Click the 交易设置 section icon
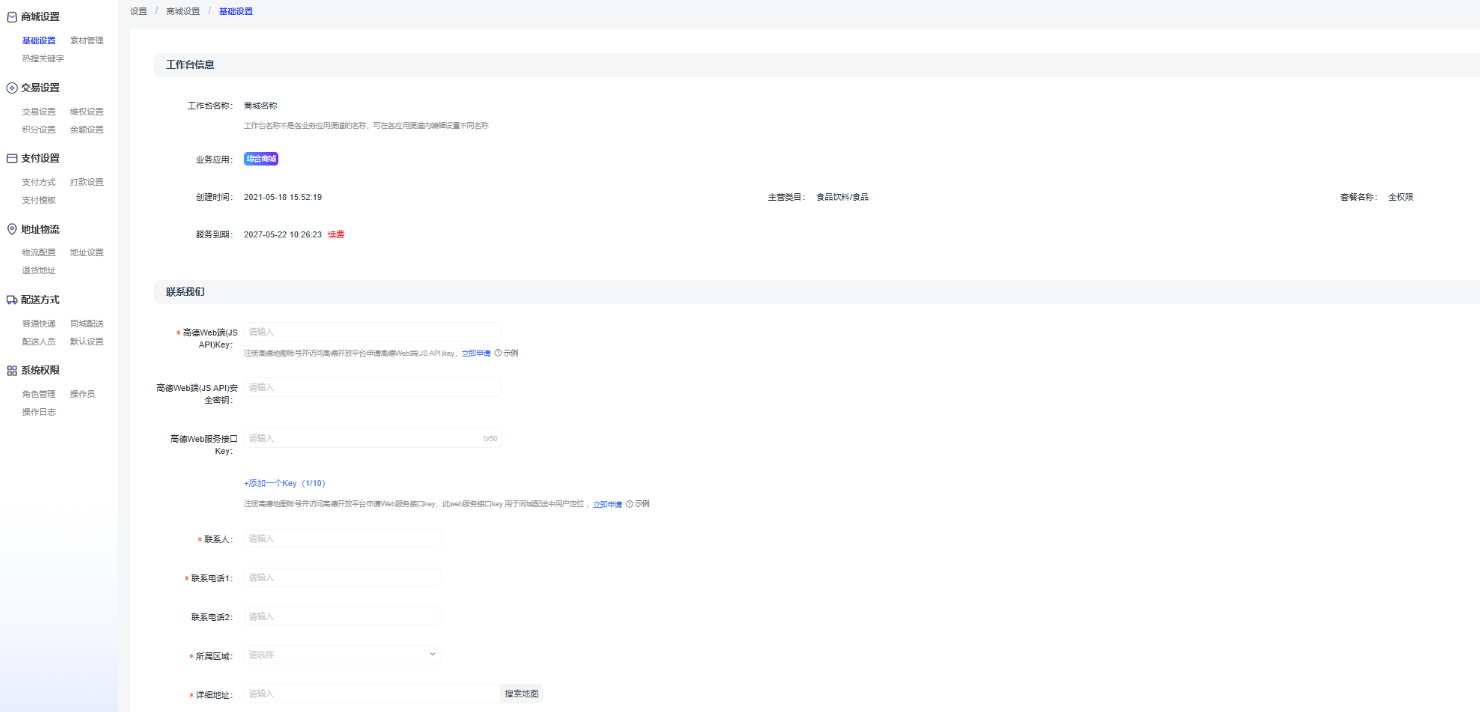1480x712 pixels. 12,88
